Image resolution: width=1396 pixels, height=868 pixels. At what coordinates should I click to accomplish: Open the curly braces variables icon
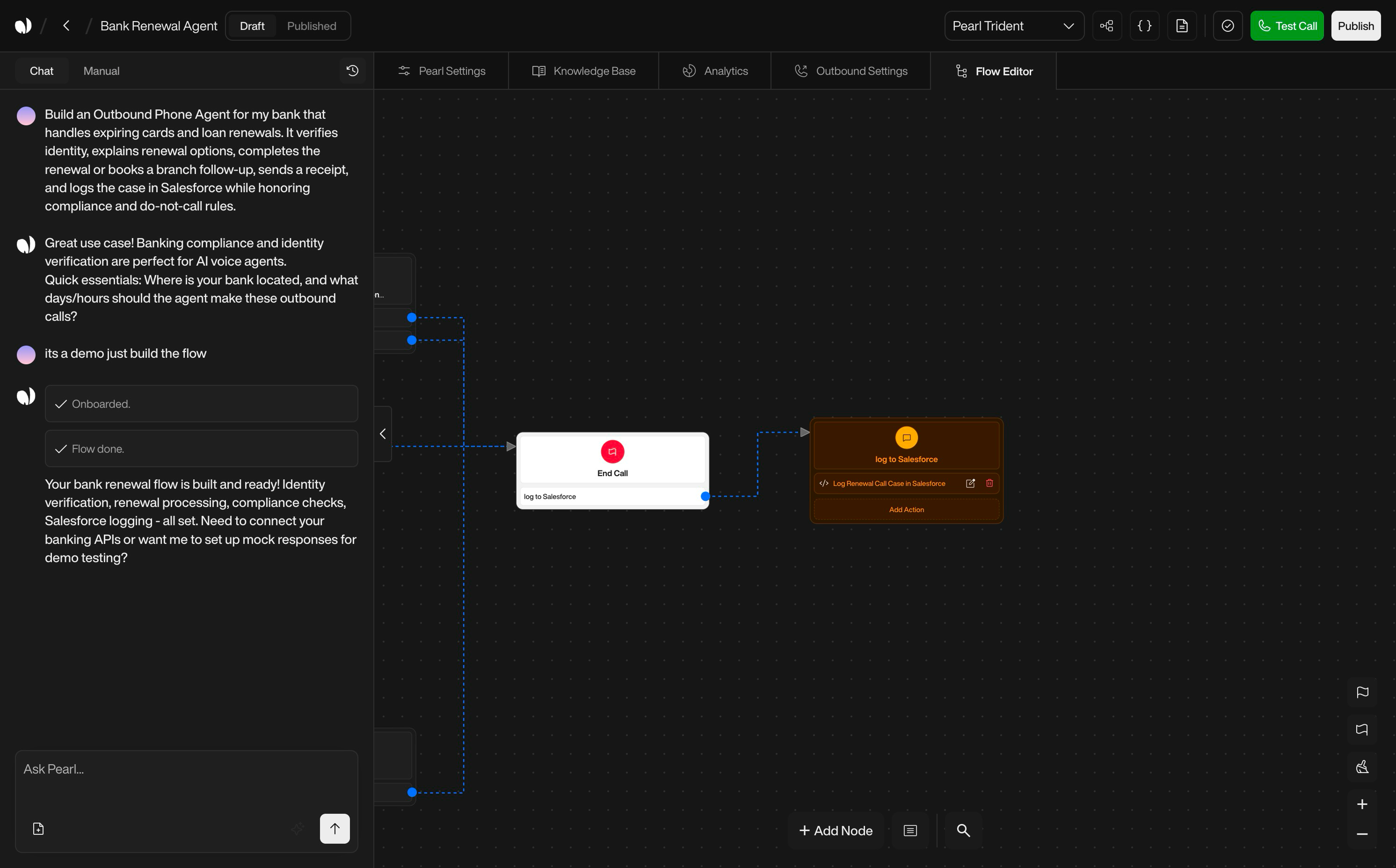coord(1144,26)
